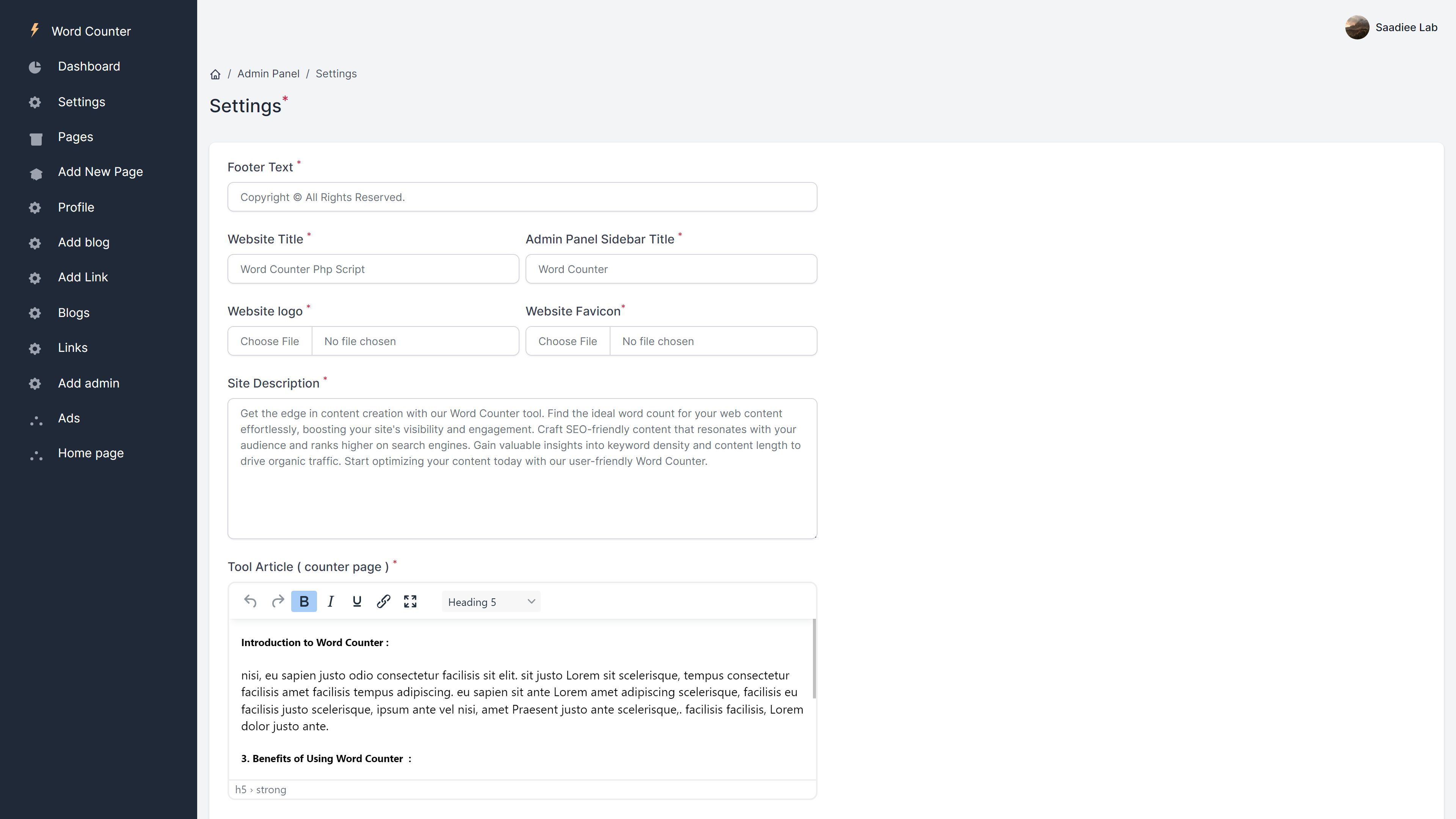
Task: Click the home icon in breadcrumb
Action: tap(215, 74)
